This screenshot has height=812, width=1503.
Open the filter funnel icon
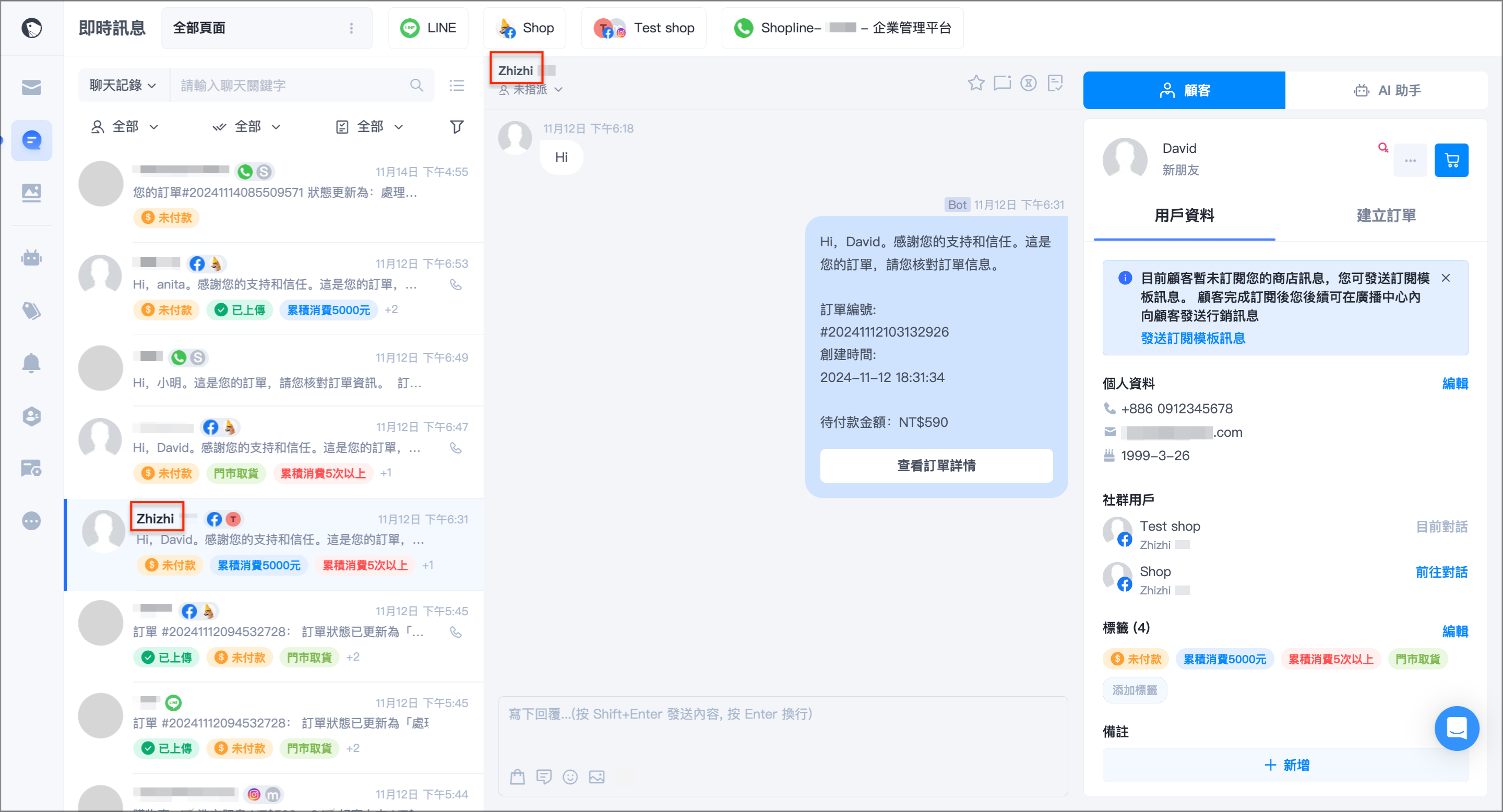pyautogui.click(x=457, y=127)
